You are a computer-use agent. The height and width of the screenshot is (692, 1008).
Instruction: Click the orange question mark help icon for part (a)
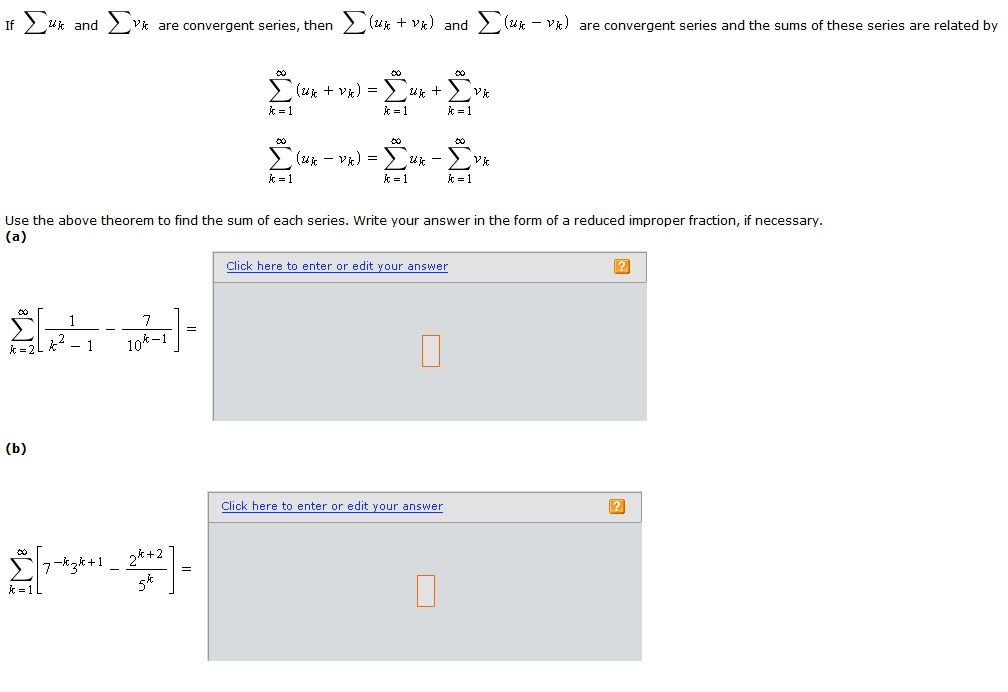621,266
